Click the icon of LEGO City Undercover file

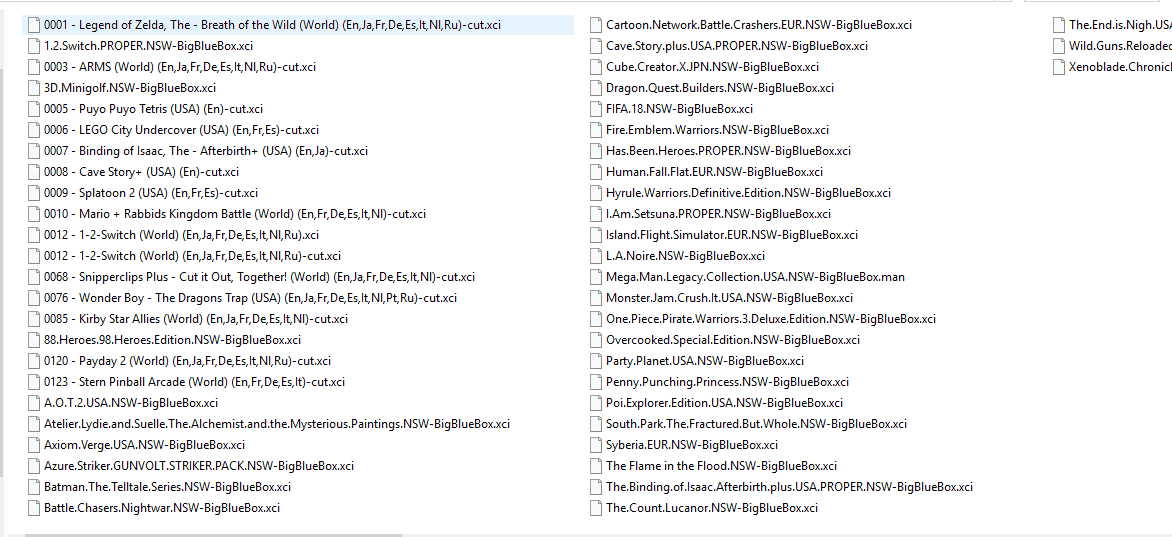(x=33, y=129)
